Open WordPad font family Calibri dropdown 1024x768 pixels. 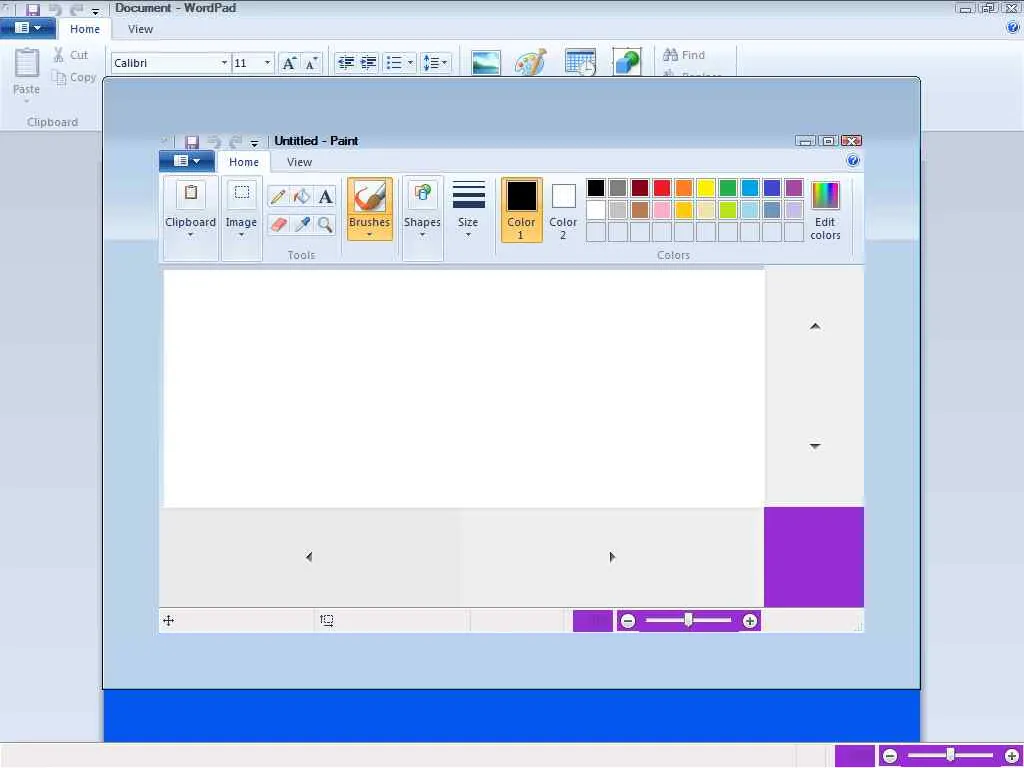pos(224,63)
